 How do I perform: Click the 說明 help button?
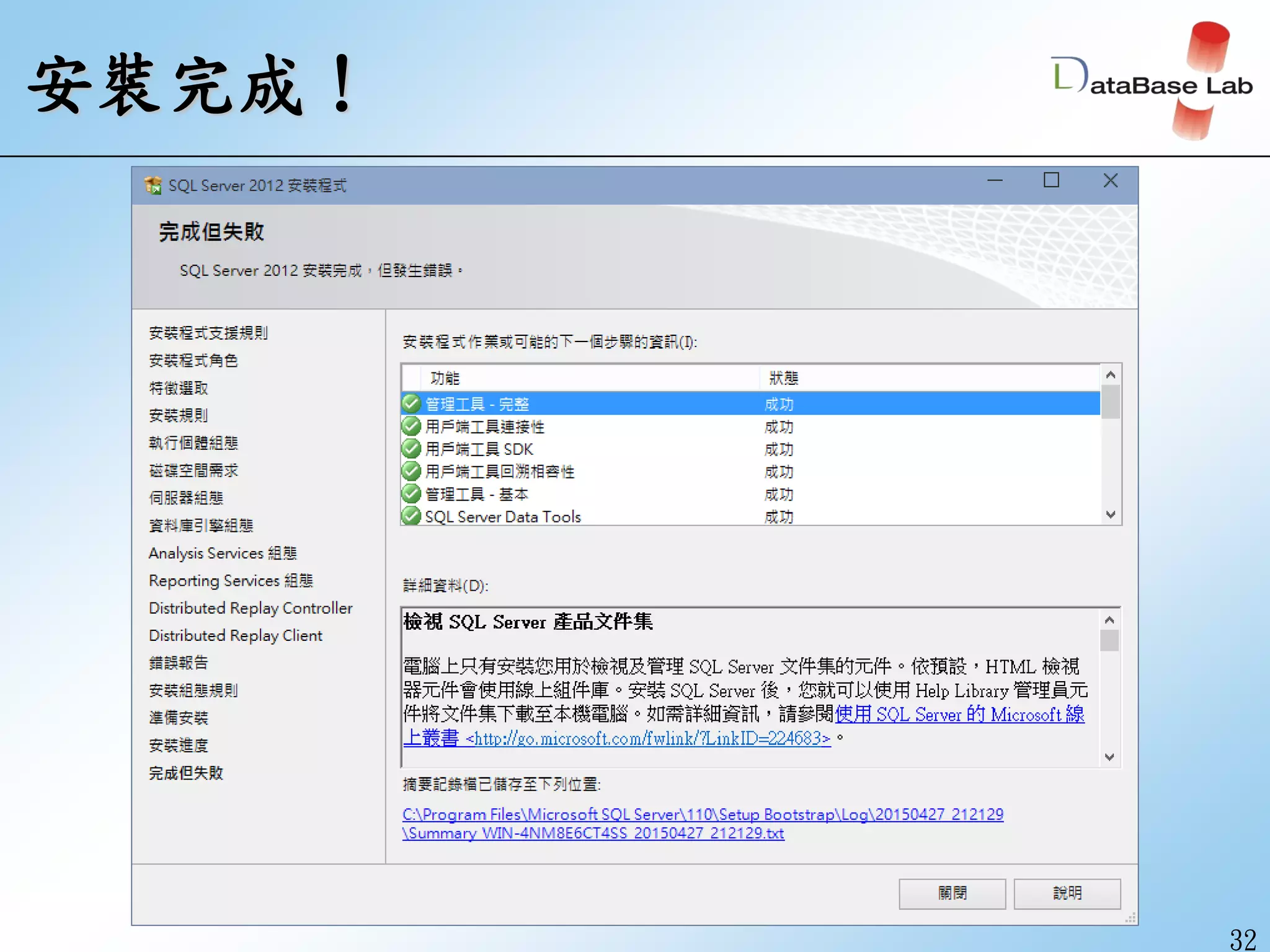[x=1067, y=893]
